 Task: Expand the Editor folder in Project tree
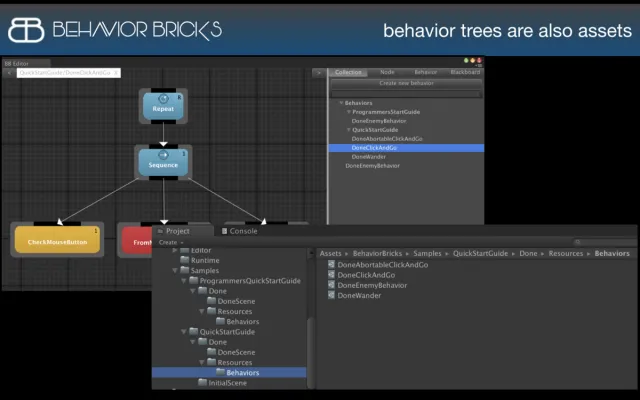click(175, 250)
